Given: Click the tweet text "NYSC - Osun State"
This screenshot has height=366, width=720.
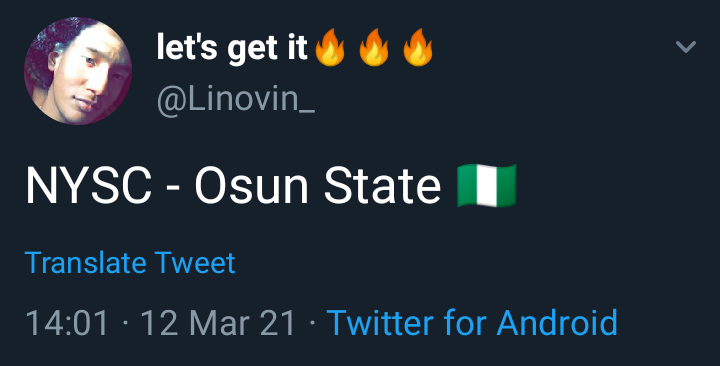Looking at the screenshot, I should 233,187.
